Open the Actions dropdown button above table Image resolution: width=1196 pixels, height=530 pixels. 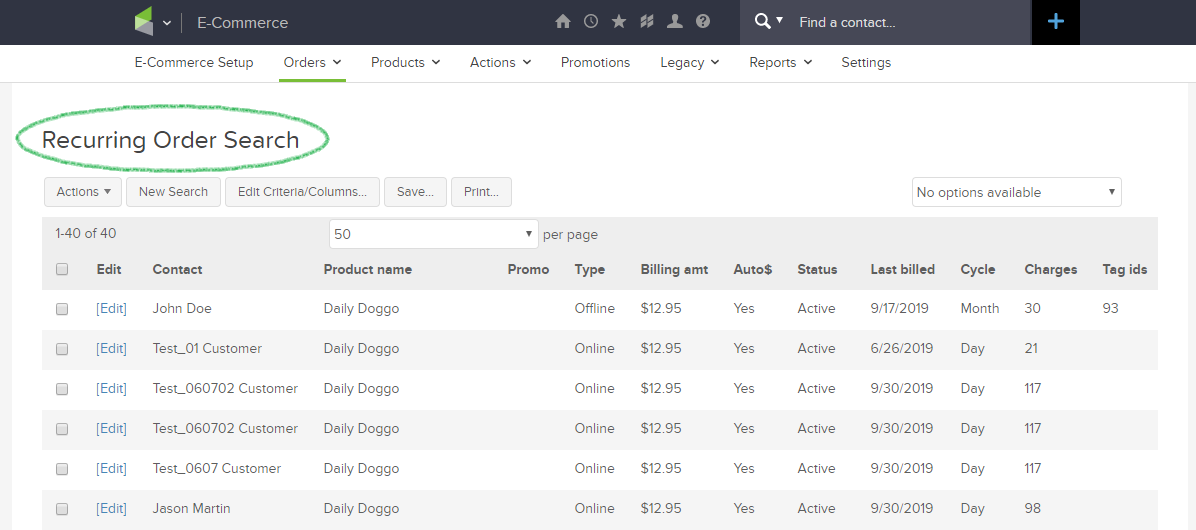click(x=83, y=192)
